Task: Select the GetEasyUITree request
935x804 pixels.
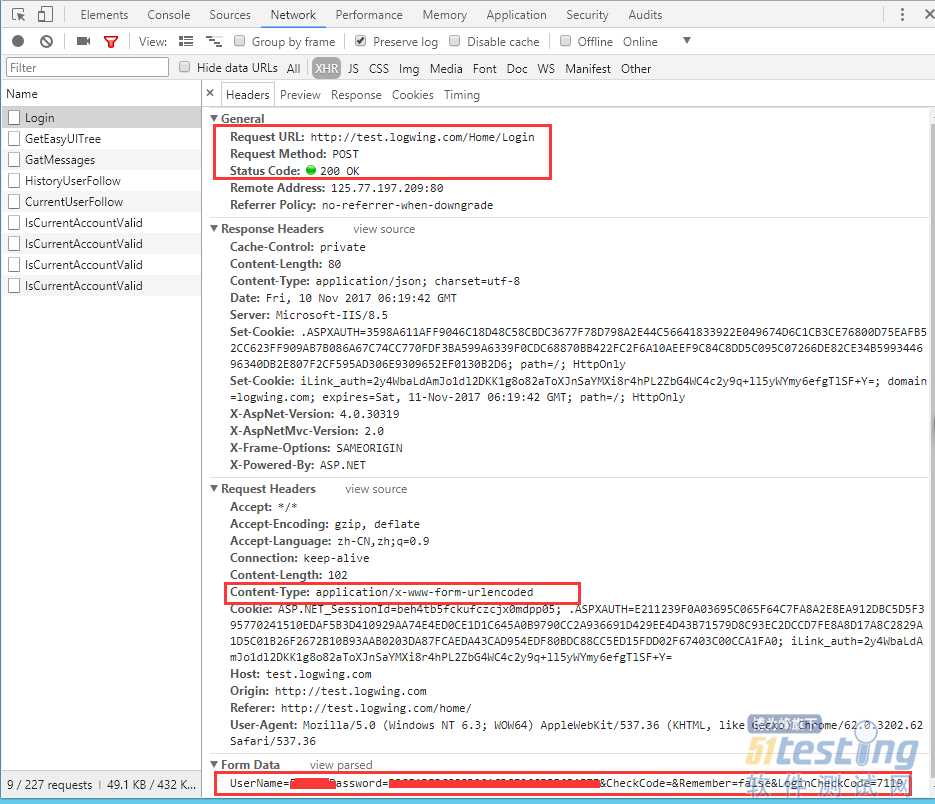Action: [101, 138]
